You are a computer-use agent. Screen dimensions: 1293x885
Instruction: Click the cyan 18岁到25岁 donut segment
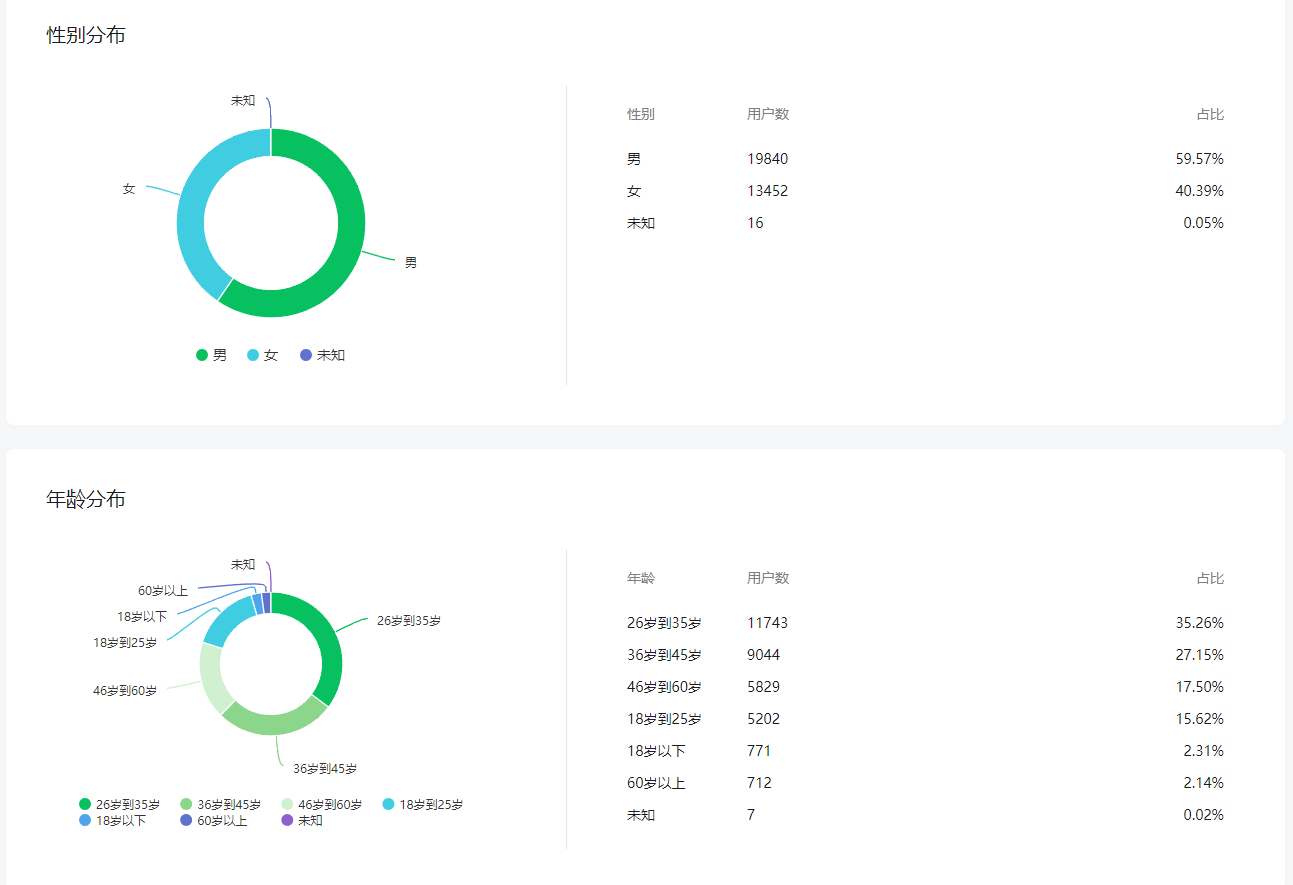pyautogui.click(x=226, y=618)
